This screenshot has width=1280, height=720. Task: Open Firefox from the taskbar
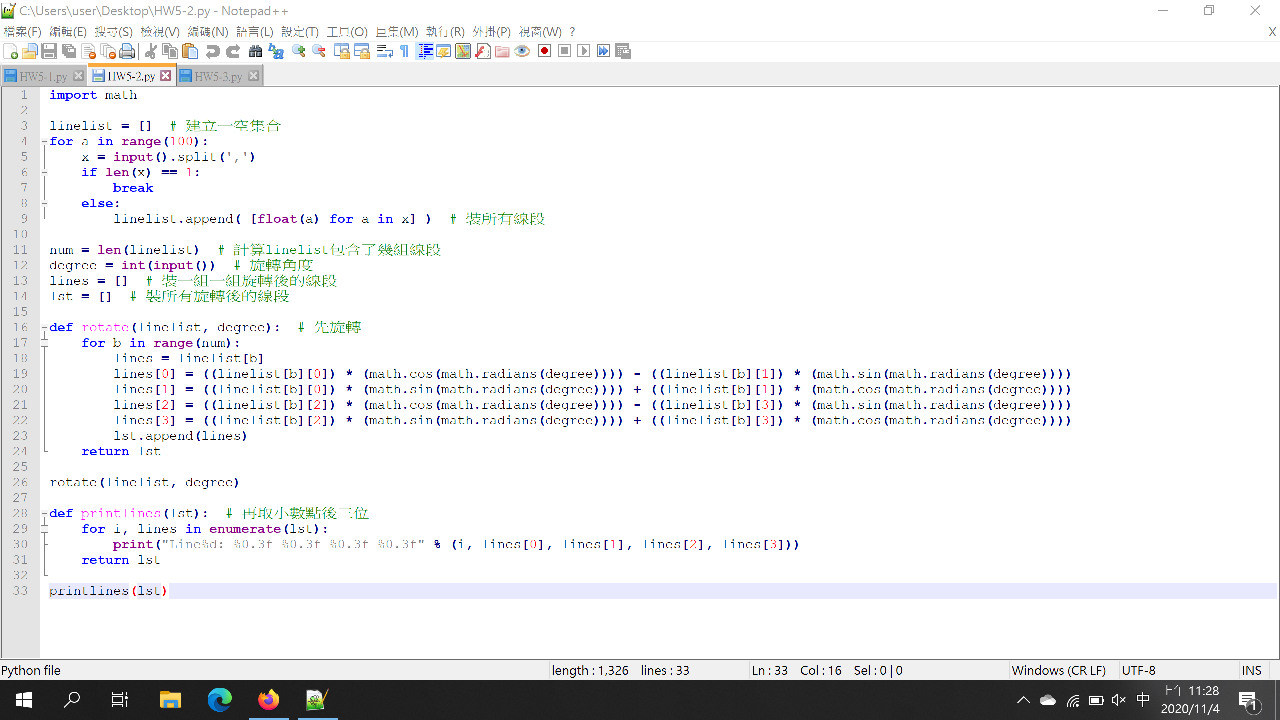[x=268, y=700]
